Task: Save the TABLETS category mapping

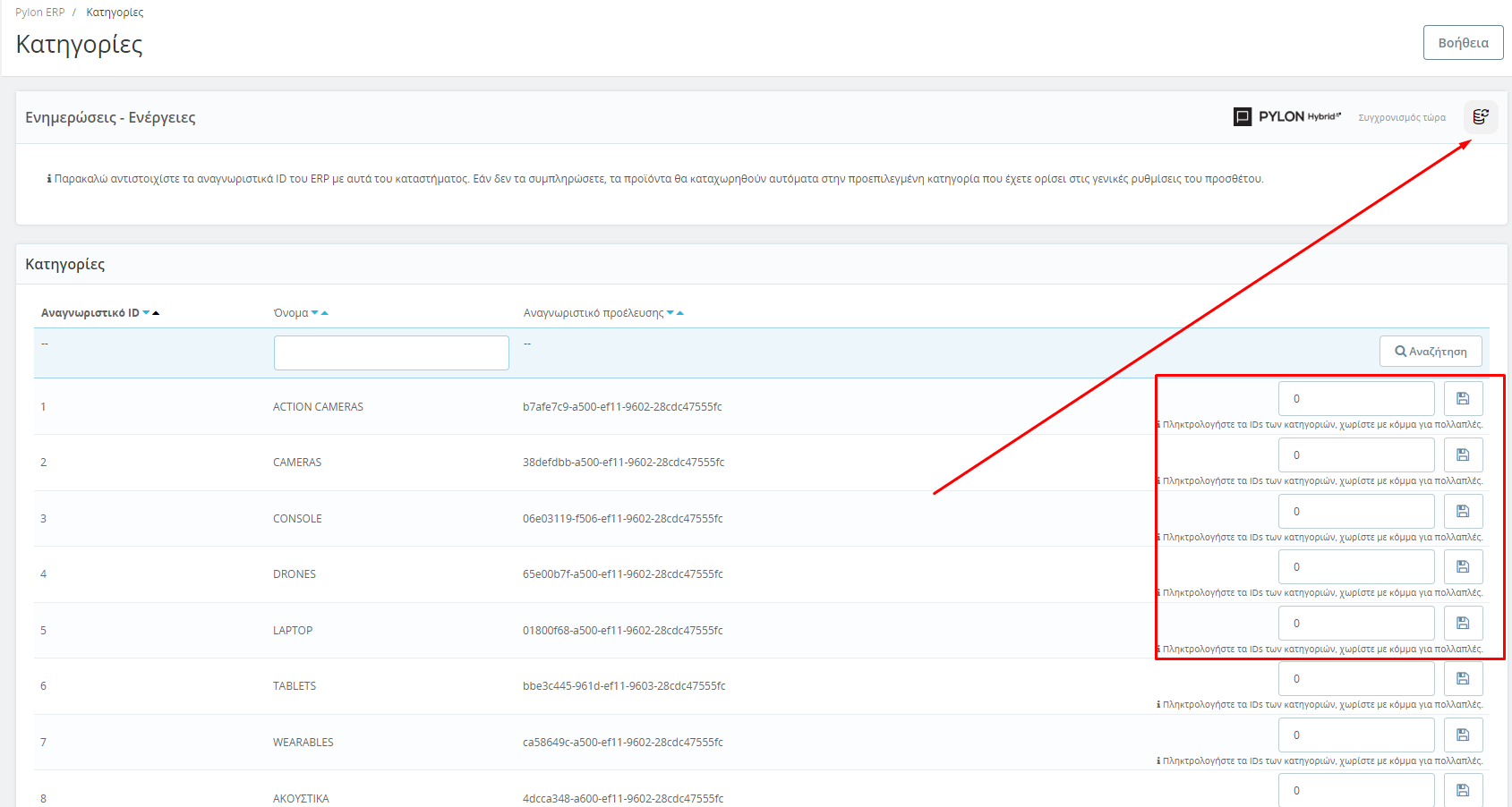Action: [1463, 679]
